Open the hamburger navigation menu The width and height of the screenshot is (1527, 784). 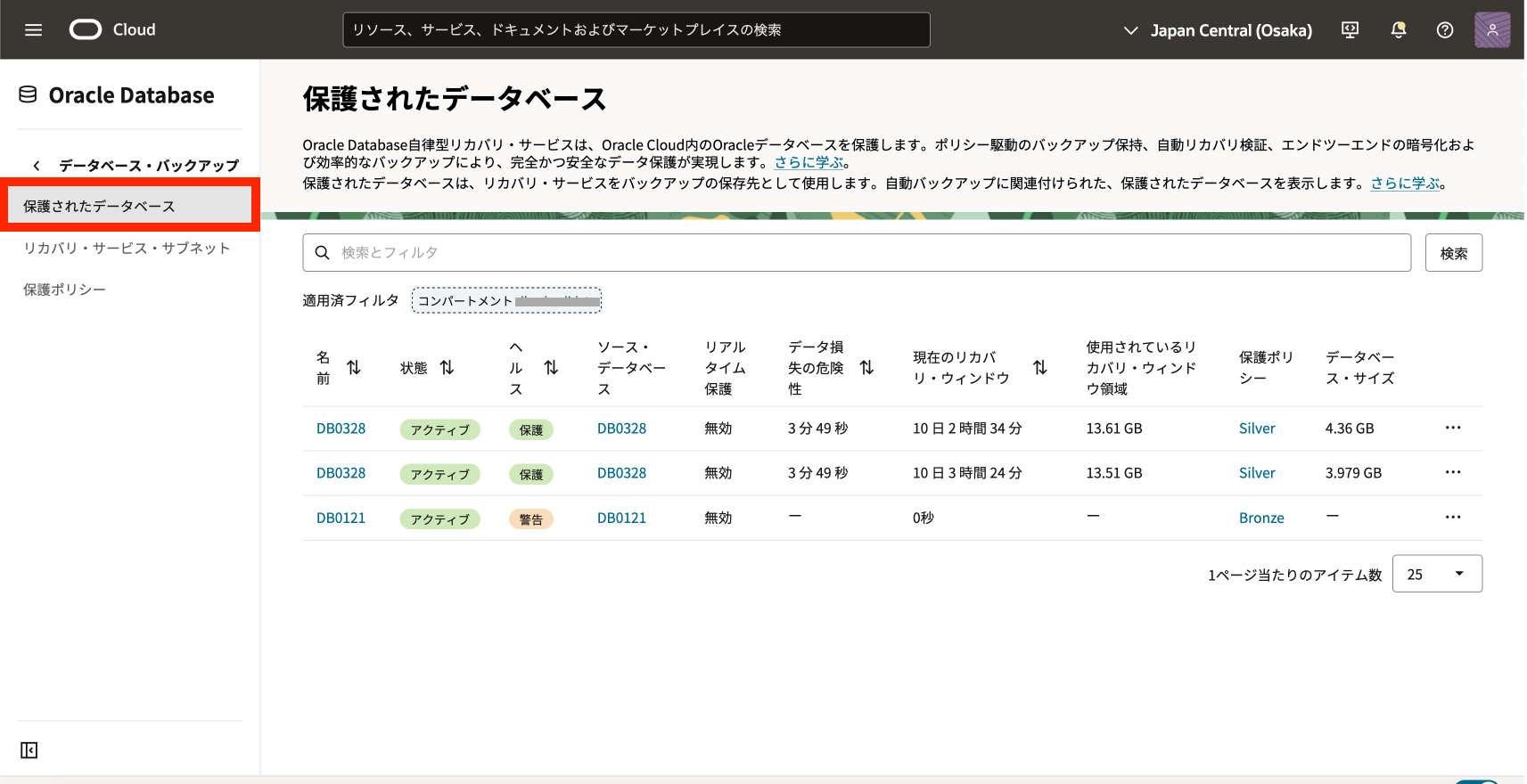pos(34,30)
